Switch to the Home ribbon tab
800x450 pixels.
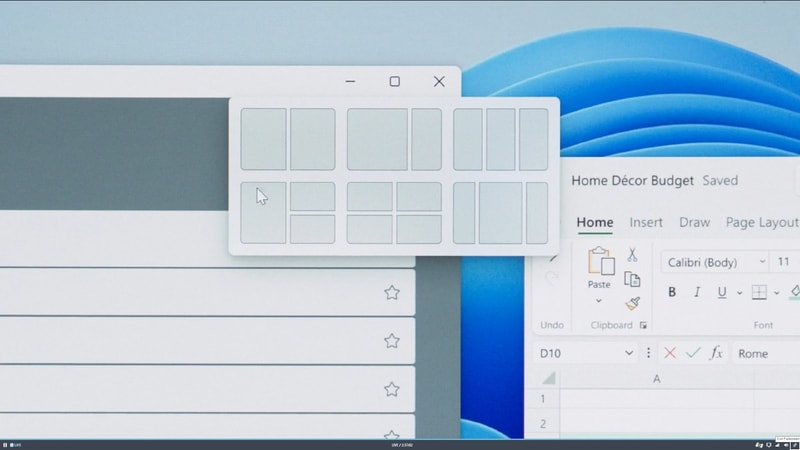[595, 222]
